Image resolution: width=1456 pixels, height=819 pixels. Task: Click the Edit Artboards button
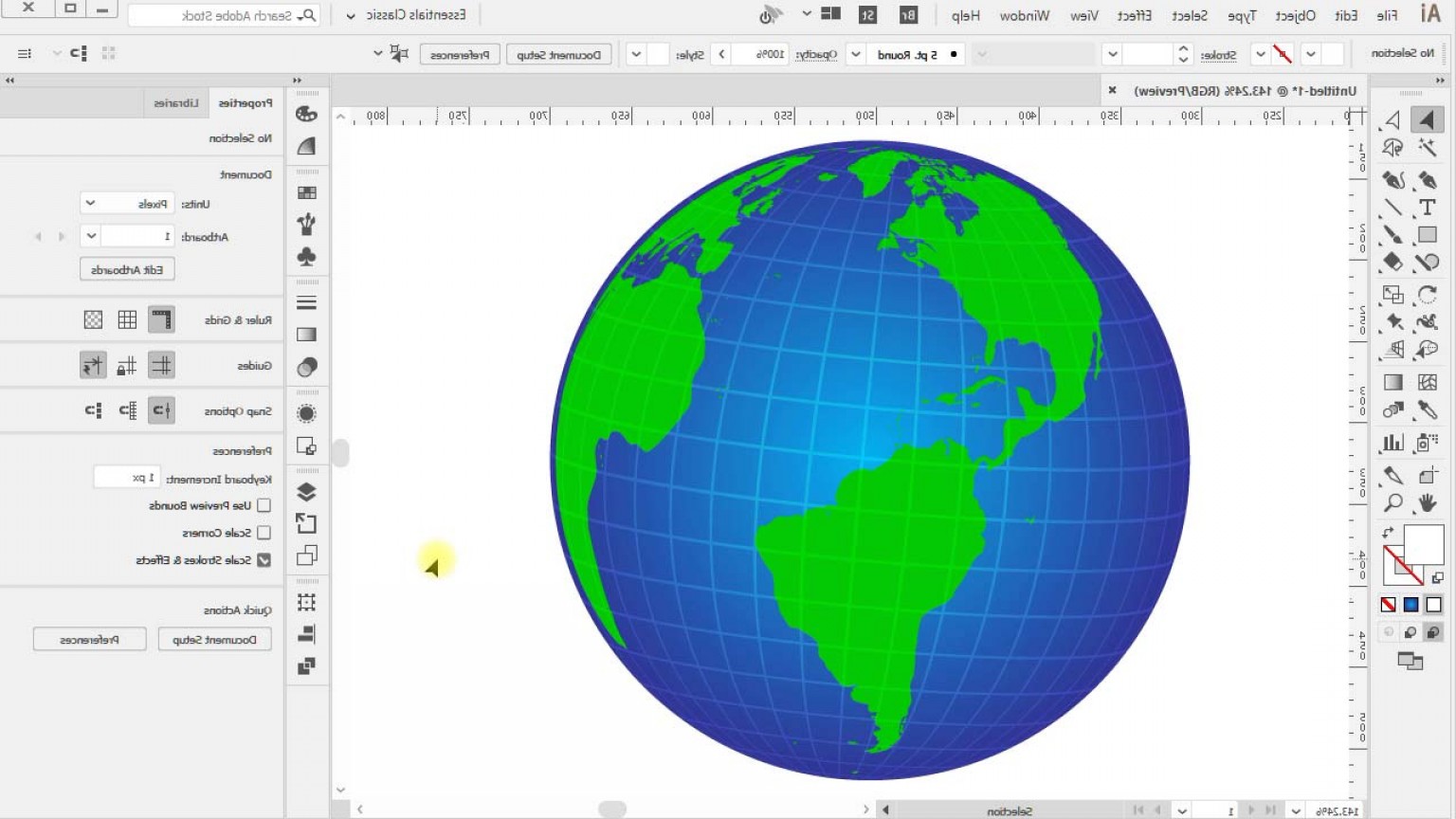click(x=125, y=268)
